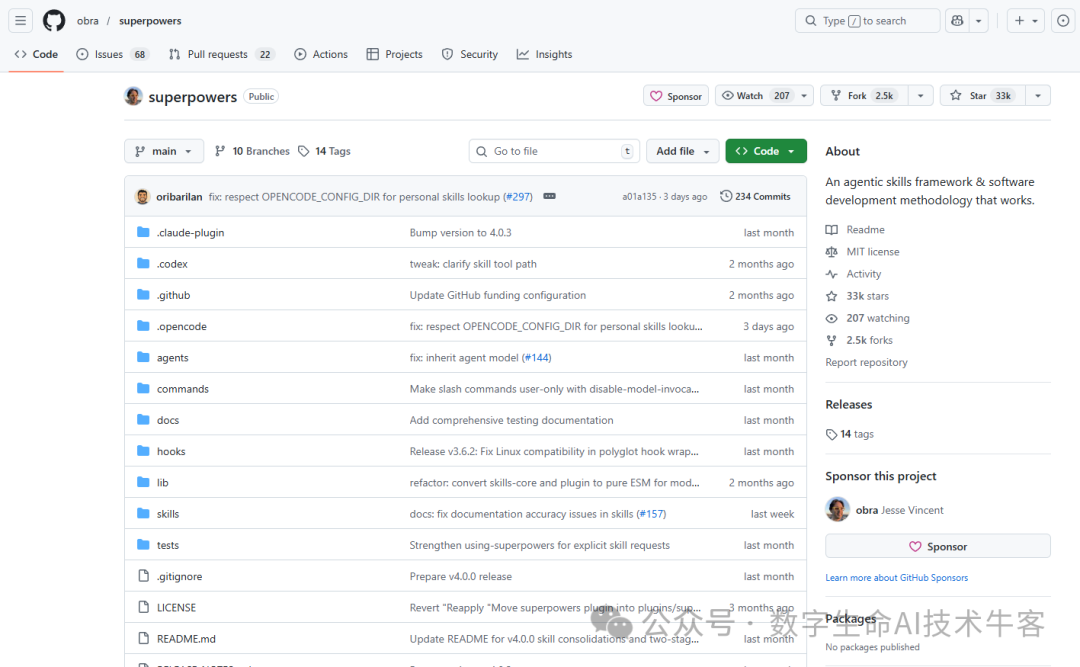
Task: Open 'Bump version to 4.0.3' commit message
Action: point(460,233)
